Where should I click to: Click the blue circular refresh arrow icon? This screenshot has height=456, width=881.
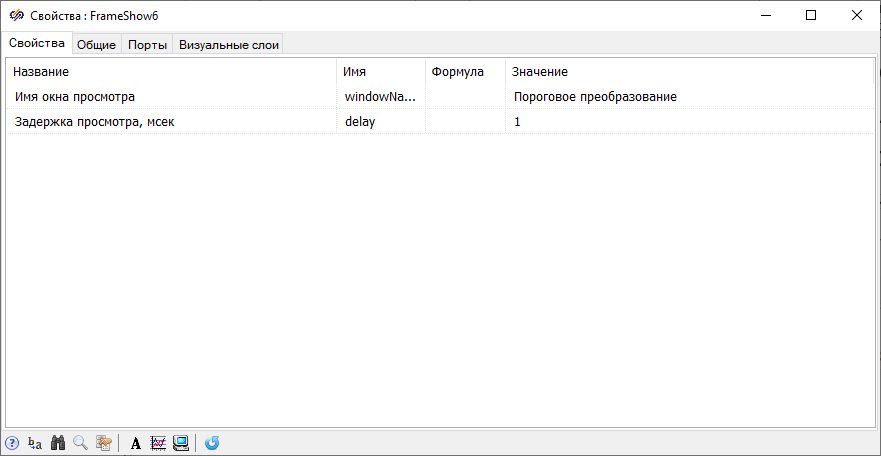click(x=212, y=443)
